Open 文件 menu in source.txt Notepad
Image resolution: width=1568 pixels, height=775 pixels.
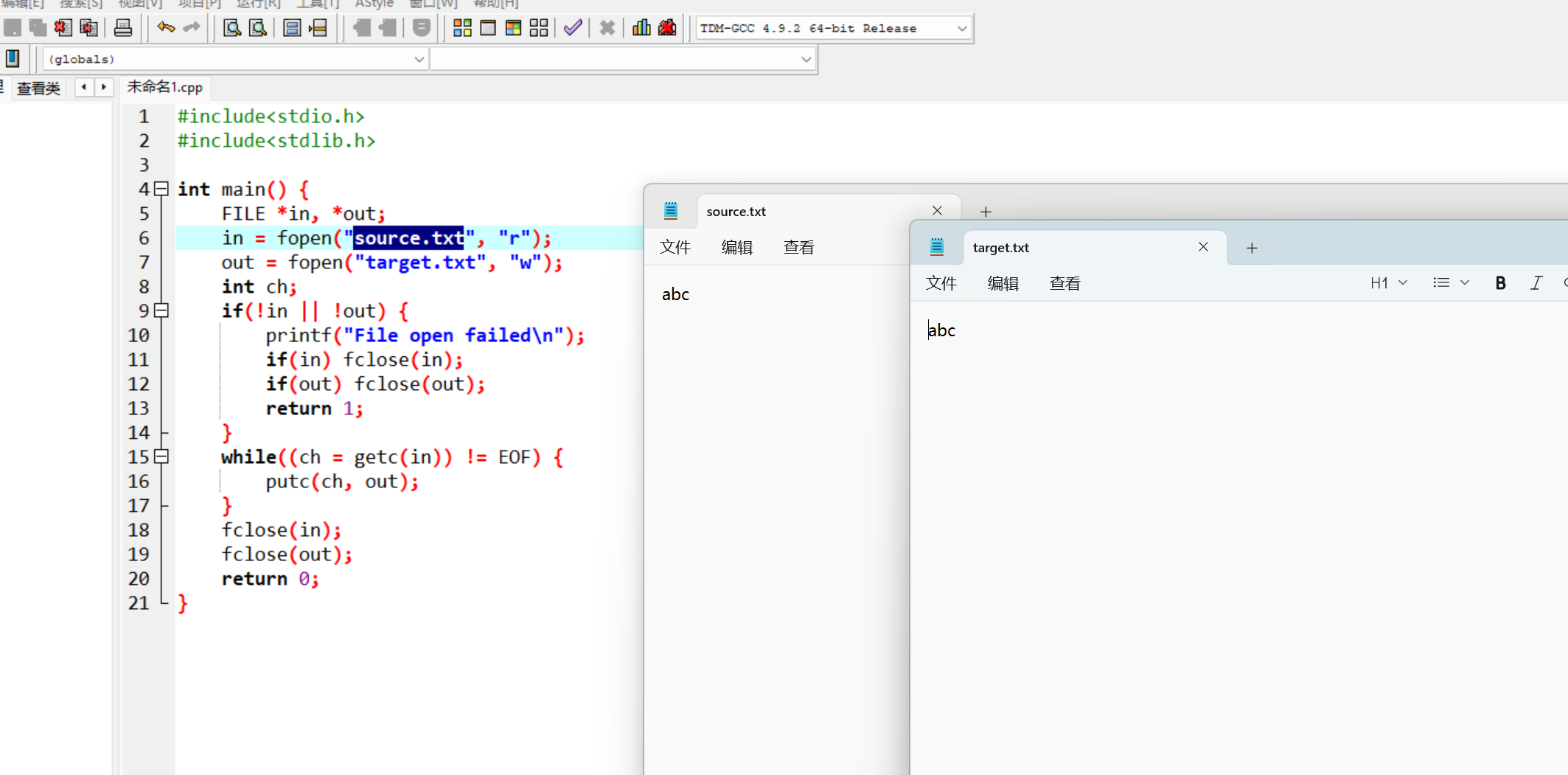click(x=675, y=248)
